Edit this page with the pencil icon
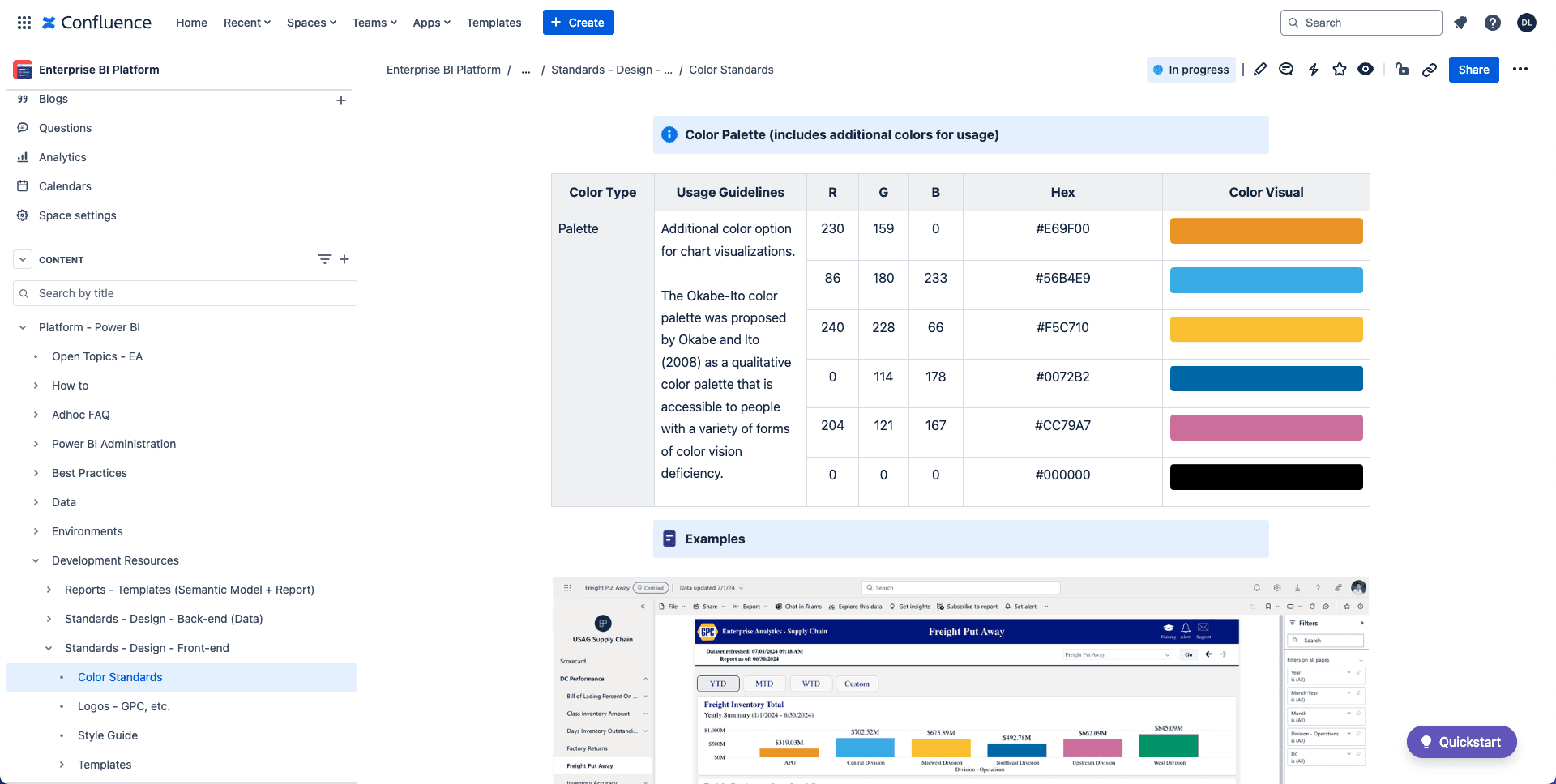The image size is (1556, 784). (1260, 70)
